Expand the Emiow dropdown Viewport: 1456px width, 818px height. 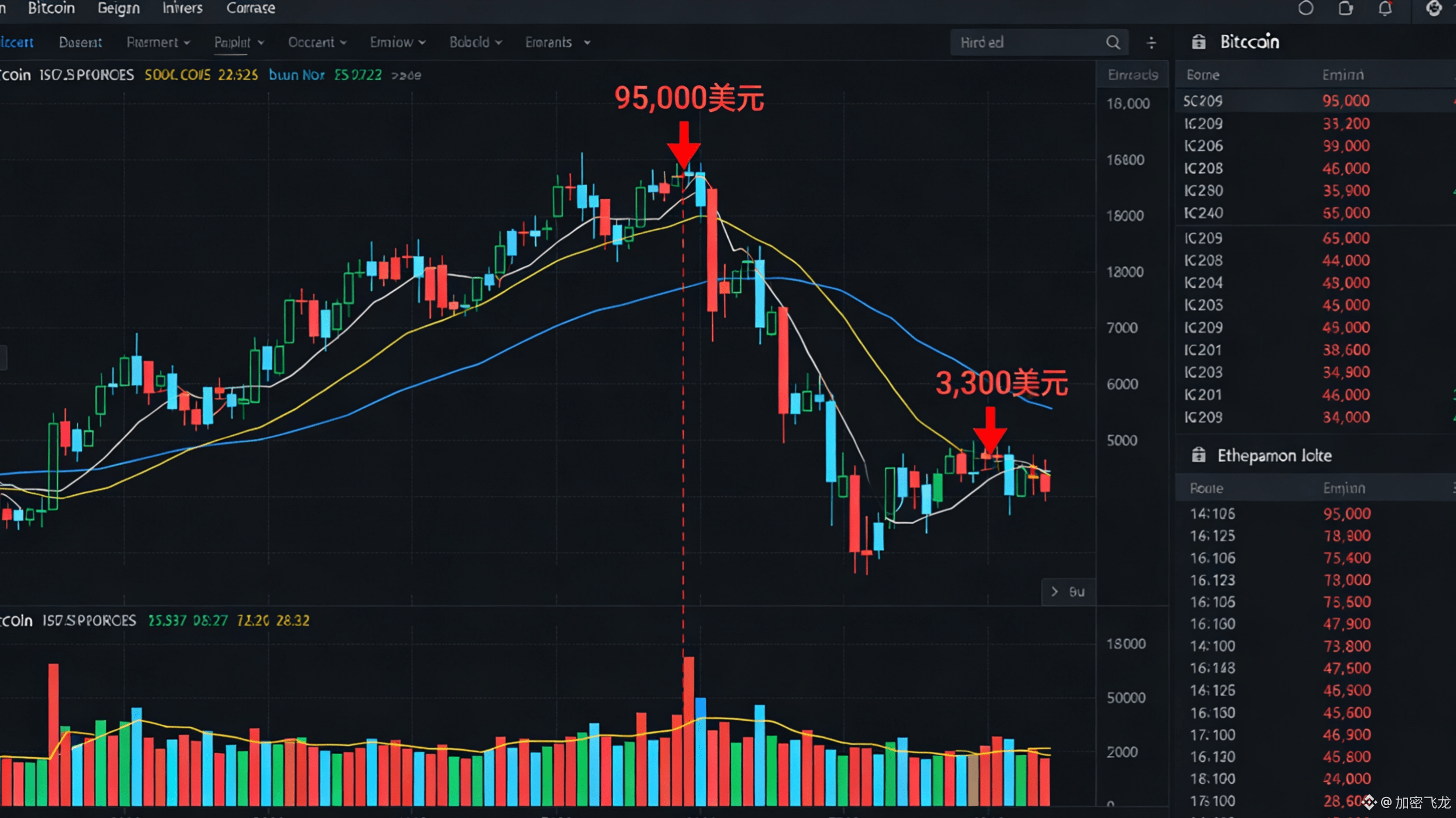pos(397,43)
